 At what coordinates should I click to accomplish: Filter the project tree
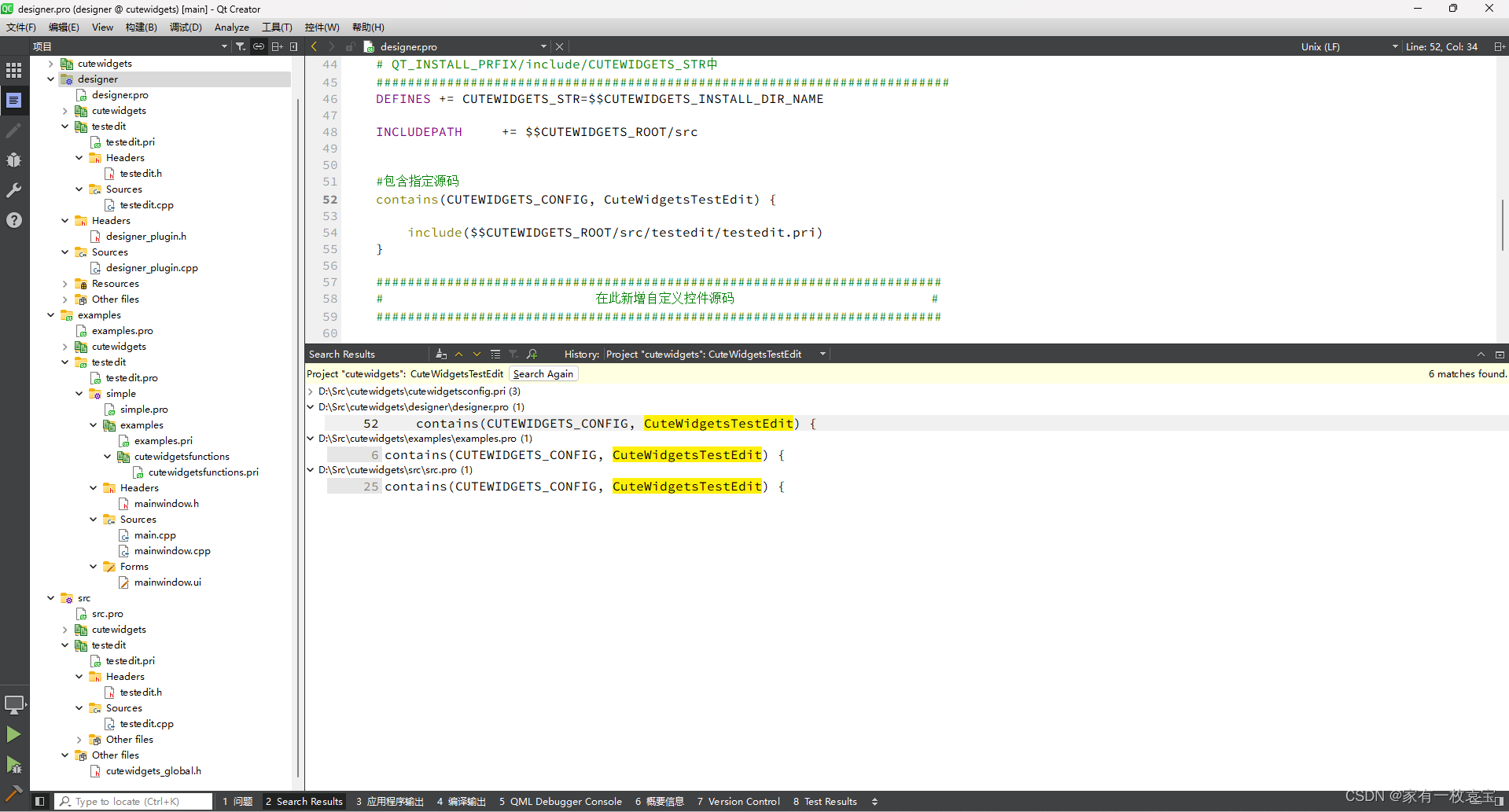[x=241, y=46]
